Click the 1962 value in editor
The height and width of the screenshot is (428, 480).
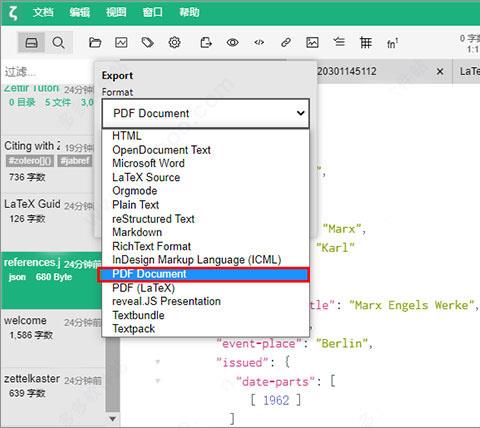tap(276, 400)
